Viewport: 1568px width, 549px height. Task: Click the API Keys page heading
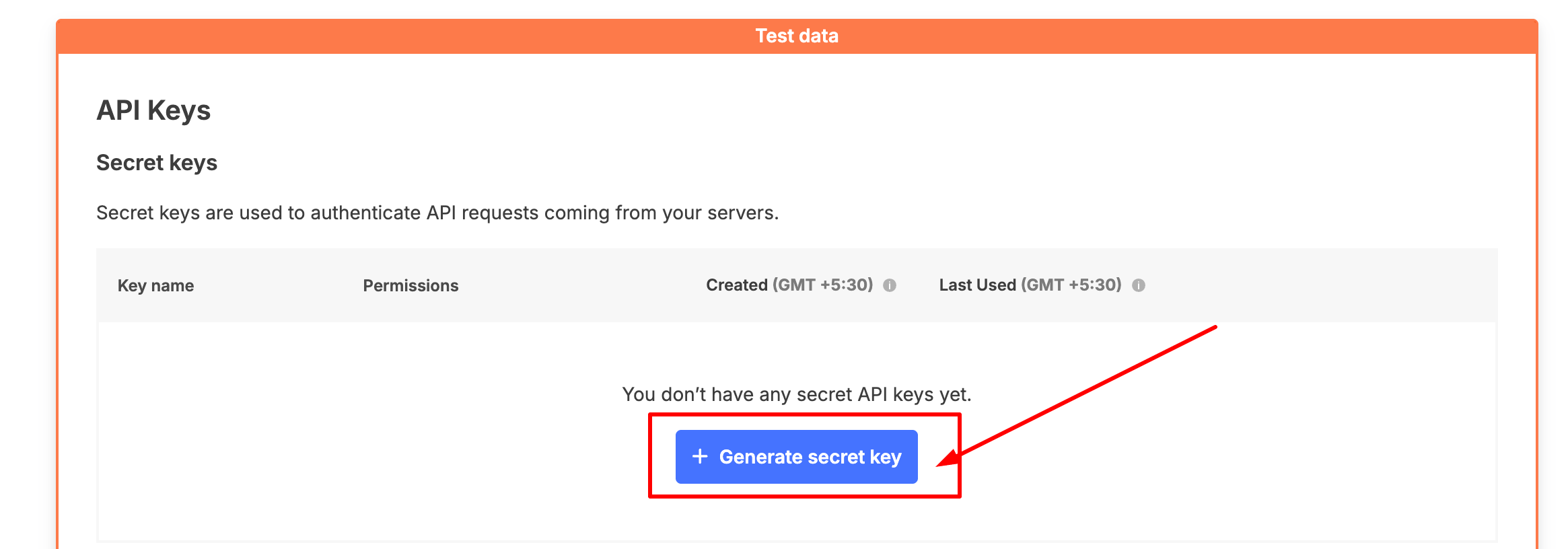(153, 110)
